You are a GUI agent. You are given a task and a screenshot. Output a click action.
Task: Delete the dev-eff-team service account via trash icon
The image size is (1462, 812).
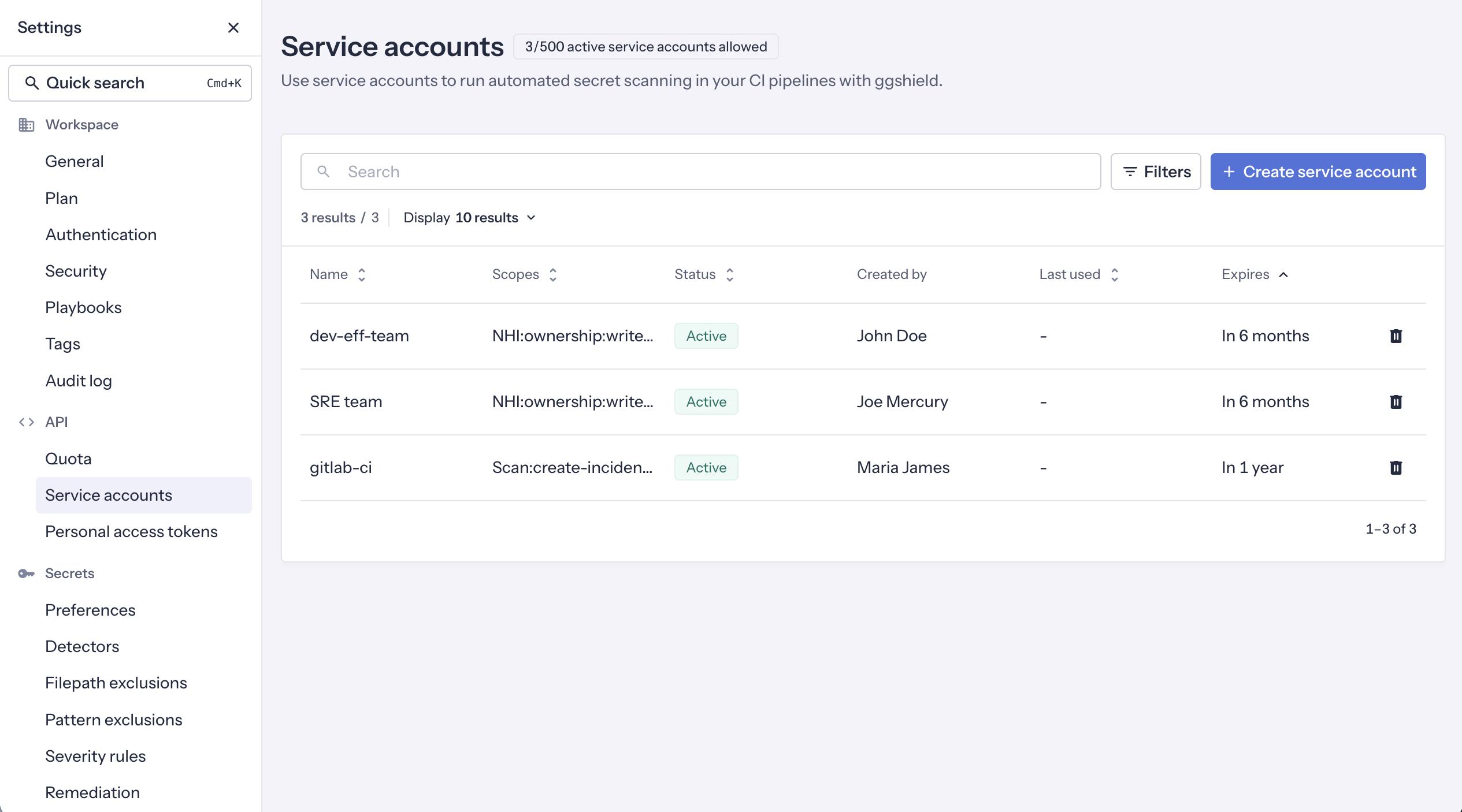click(1396, 336)
